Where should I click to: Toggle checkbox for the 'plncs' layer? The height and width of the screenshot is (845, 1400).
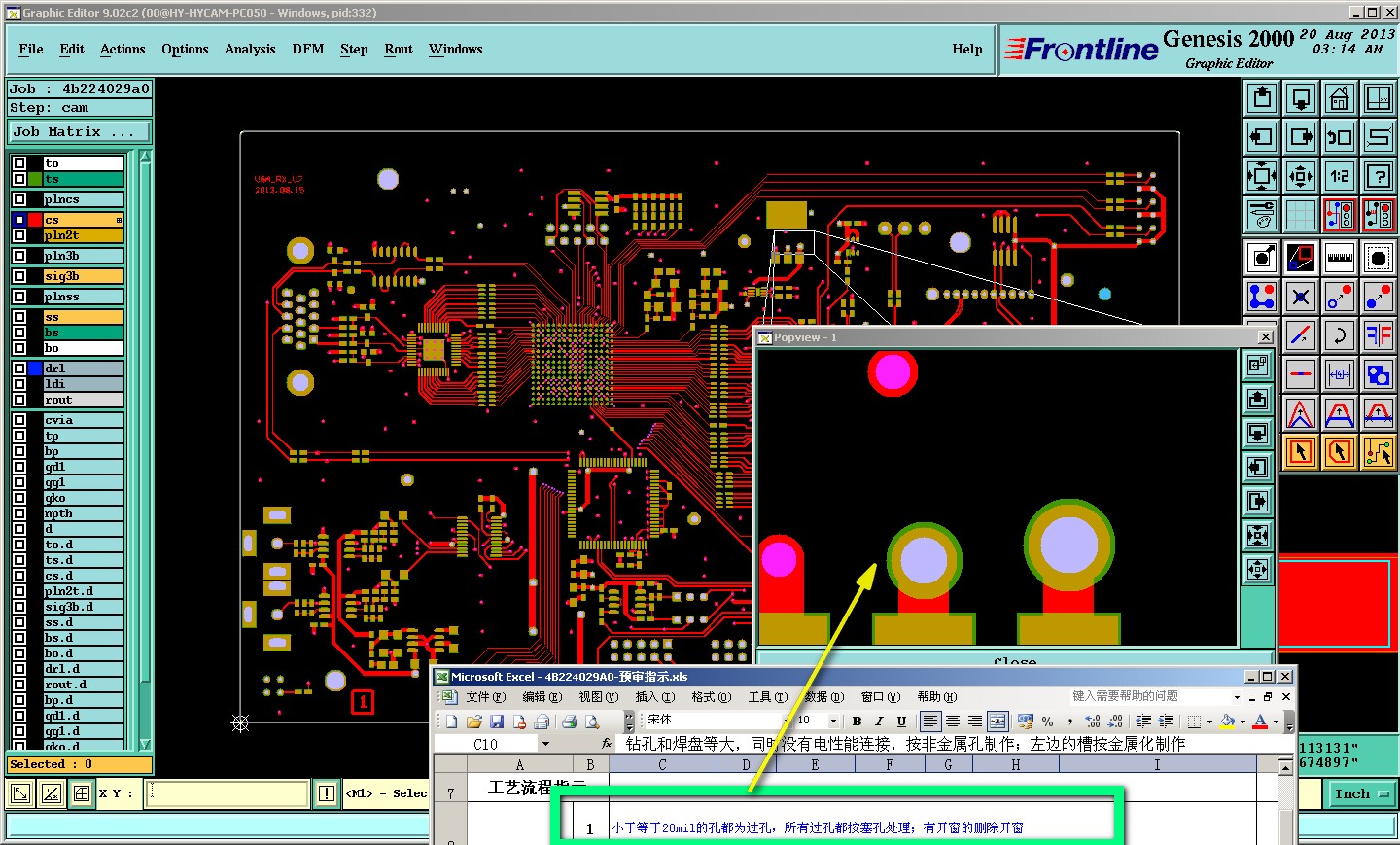pos(19,199)
